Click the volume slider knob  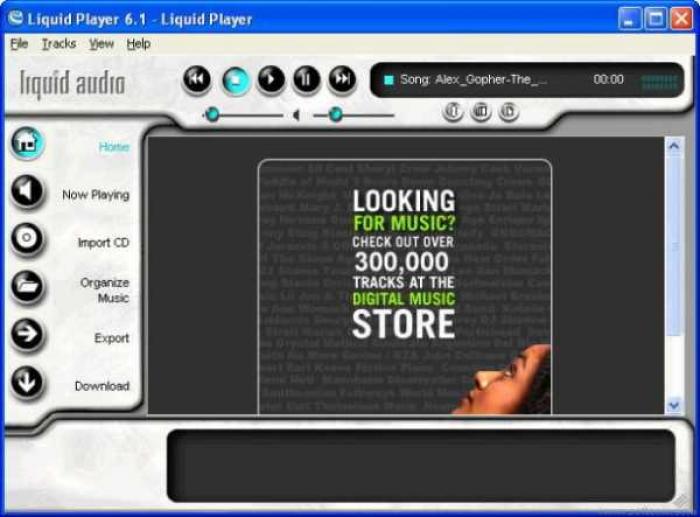pos(336,115)
